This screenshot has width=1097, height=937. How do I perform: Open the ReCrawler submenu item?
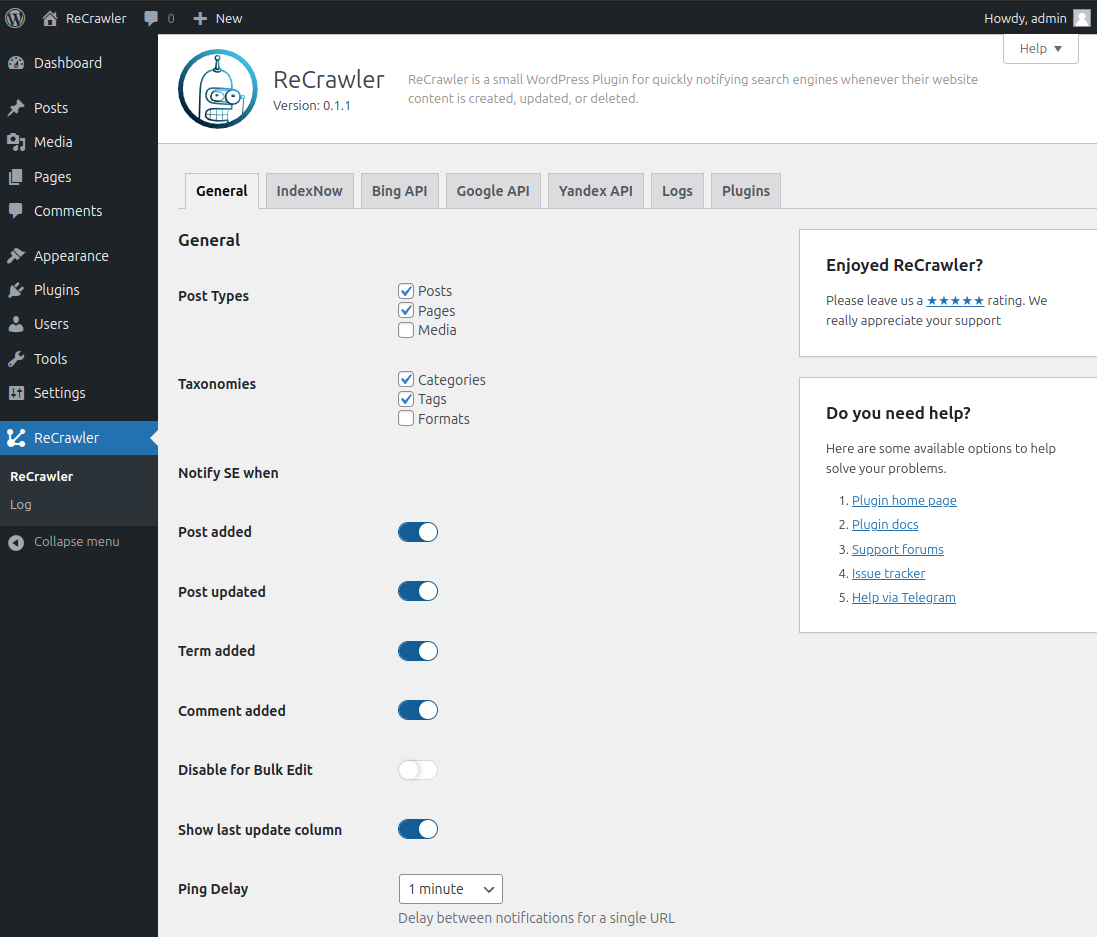click(41, 477)
